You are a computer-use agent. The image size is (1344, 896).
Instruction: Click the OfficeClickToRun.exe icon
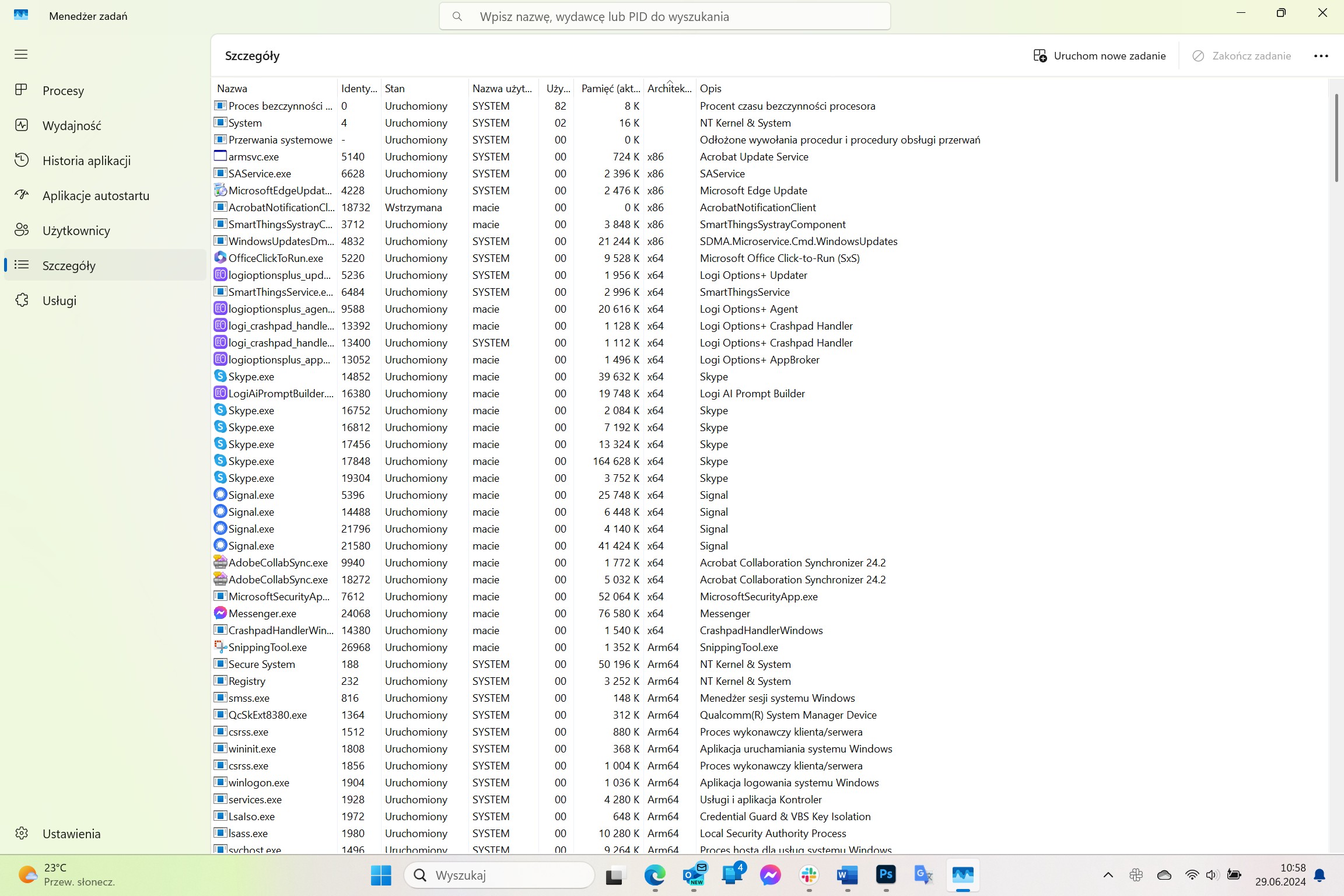220,258
